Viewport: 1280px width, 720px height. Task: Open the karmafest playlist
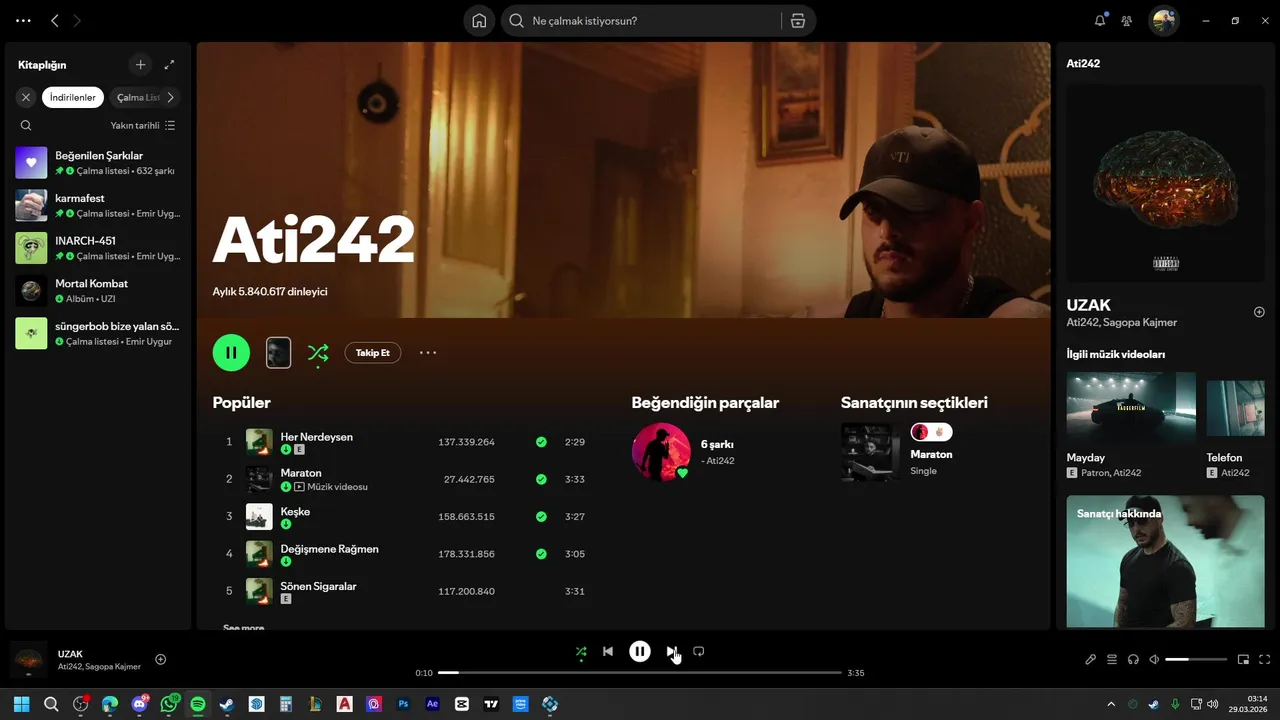click(97, 205)
